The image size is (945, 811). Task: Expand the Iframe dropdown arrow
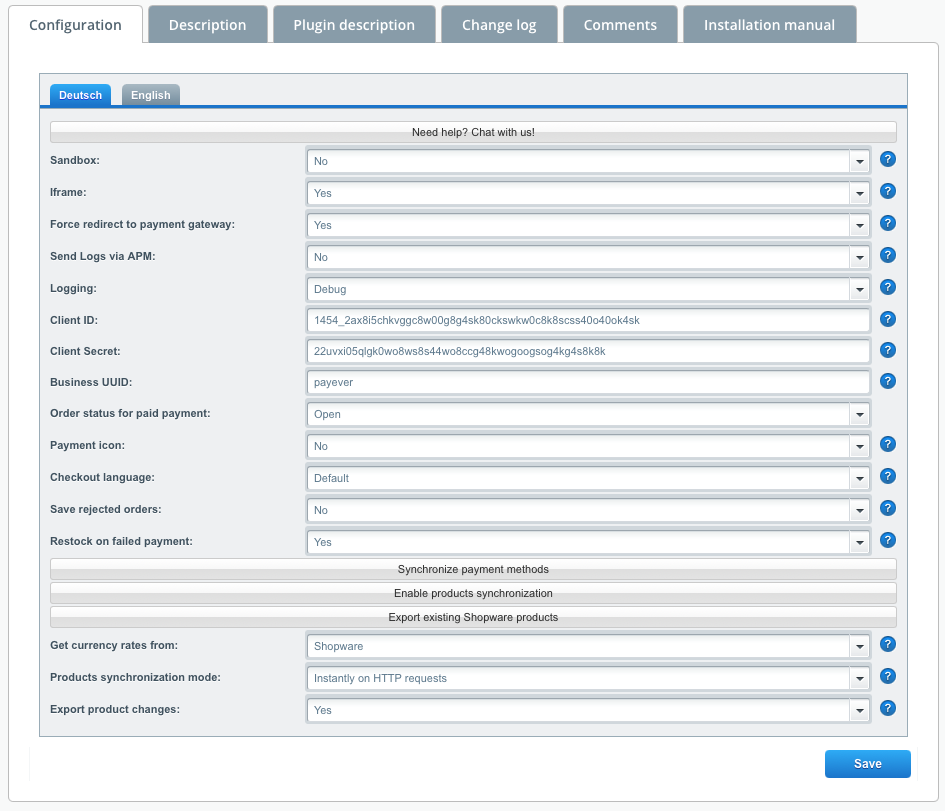point(859,193)
